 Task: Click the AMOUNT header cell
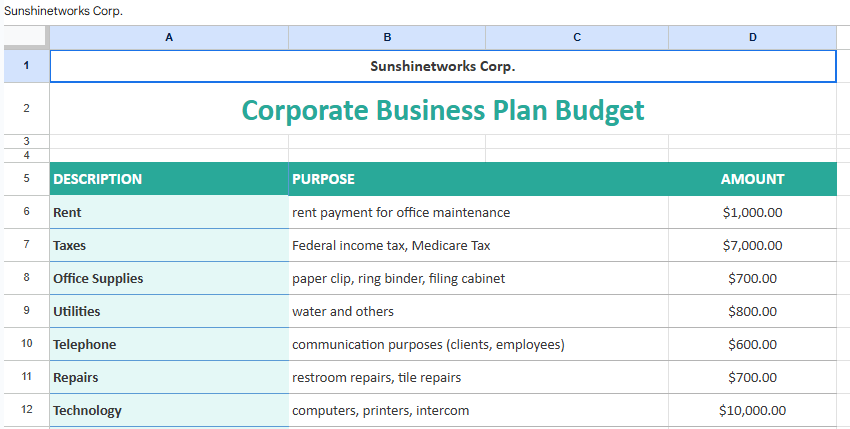[752, 179]
